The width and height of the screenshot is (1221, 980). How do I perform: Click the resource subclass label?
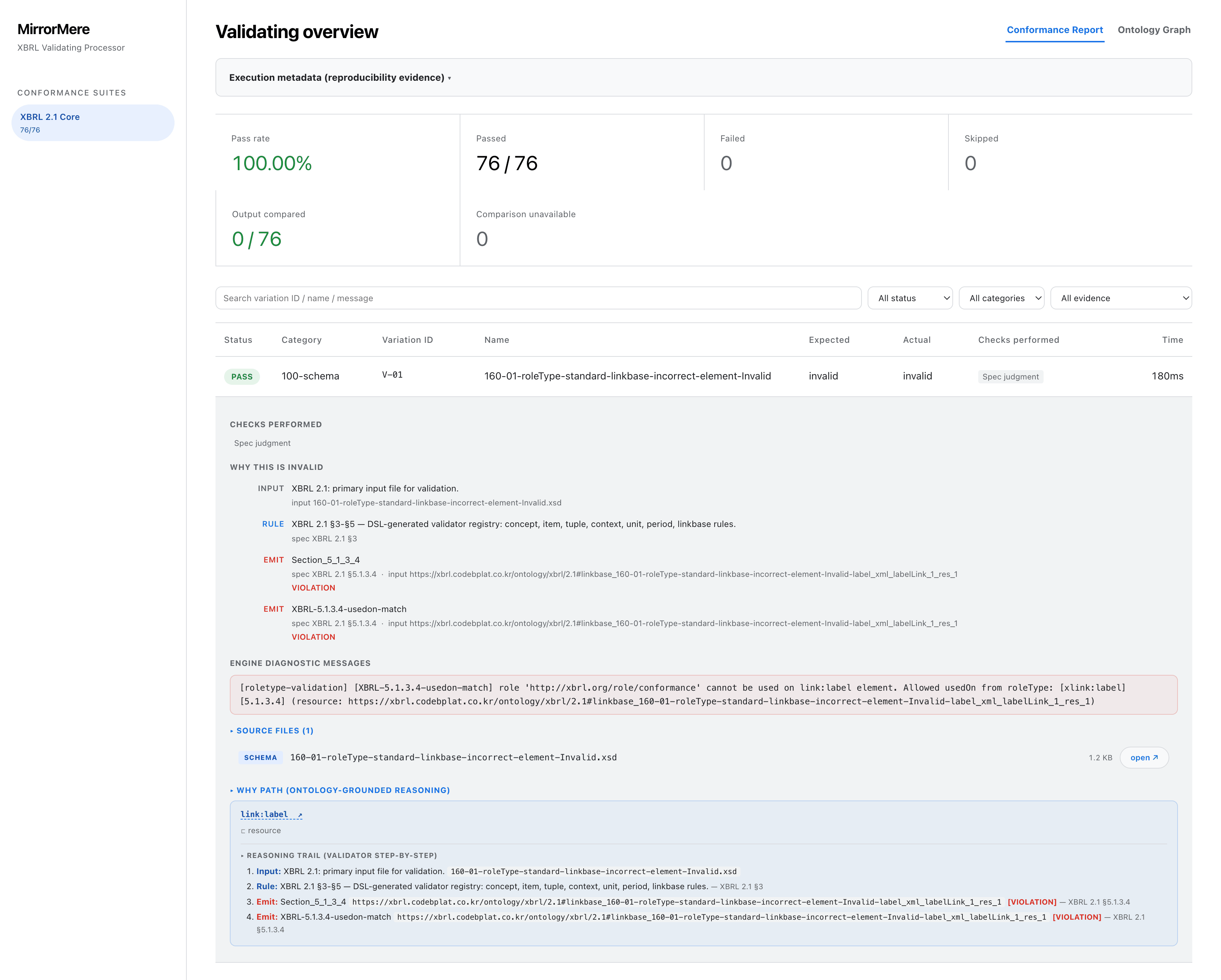261,831
